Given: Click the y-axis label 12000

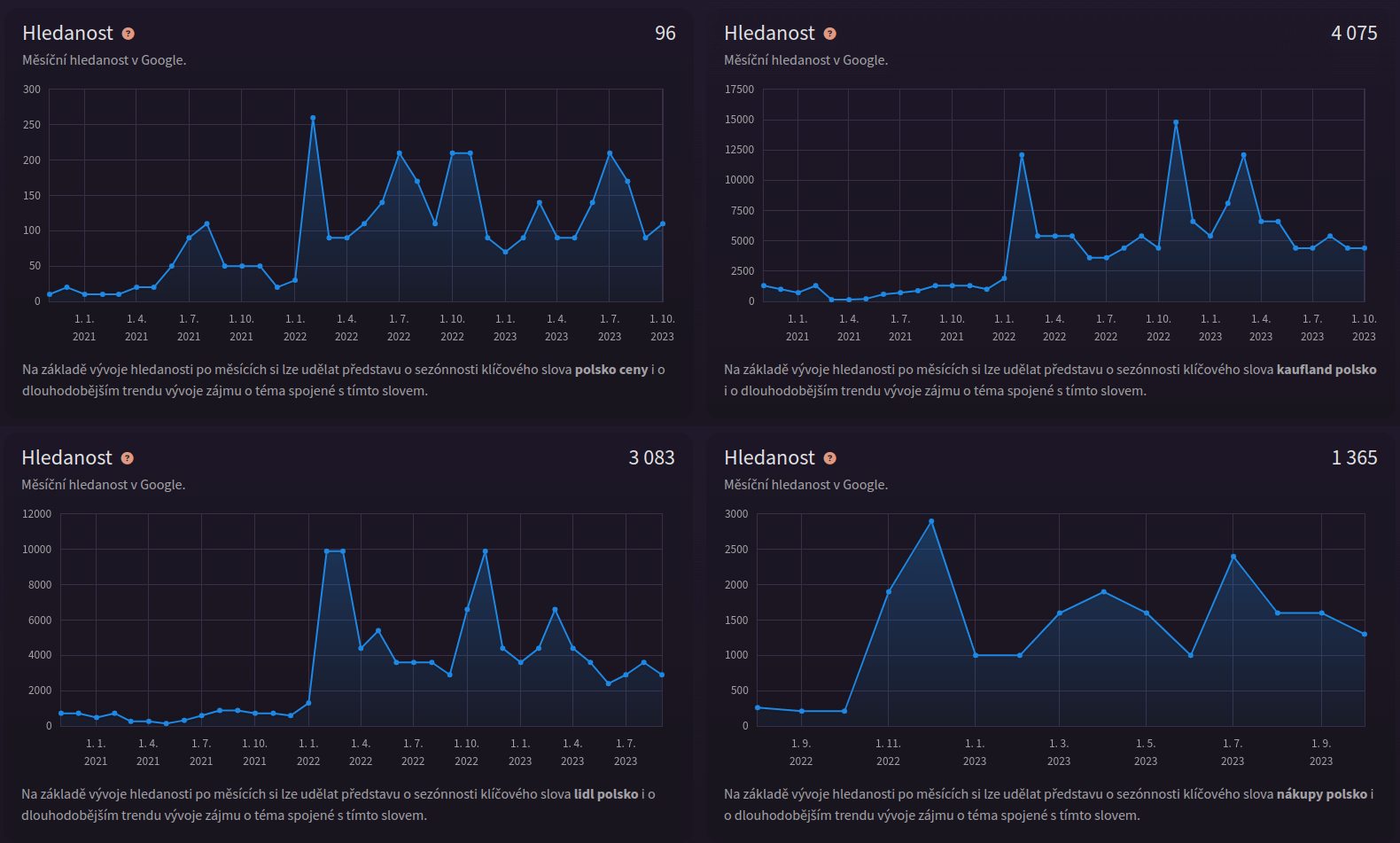Looking at the screenshot, I should 37,514.
